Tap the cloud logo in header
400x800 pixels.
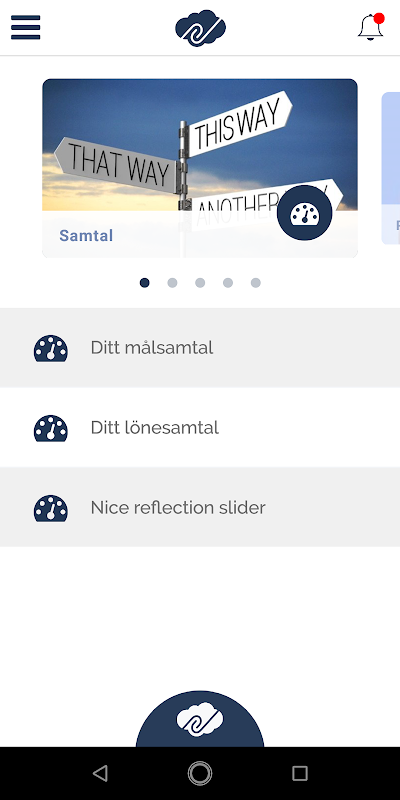pyautogui.click(x=201, y=28)
